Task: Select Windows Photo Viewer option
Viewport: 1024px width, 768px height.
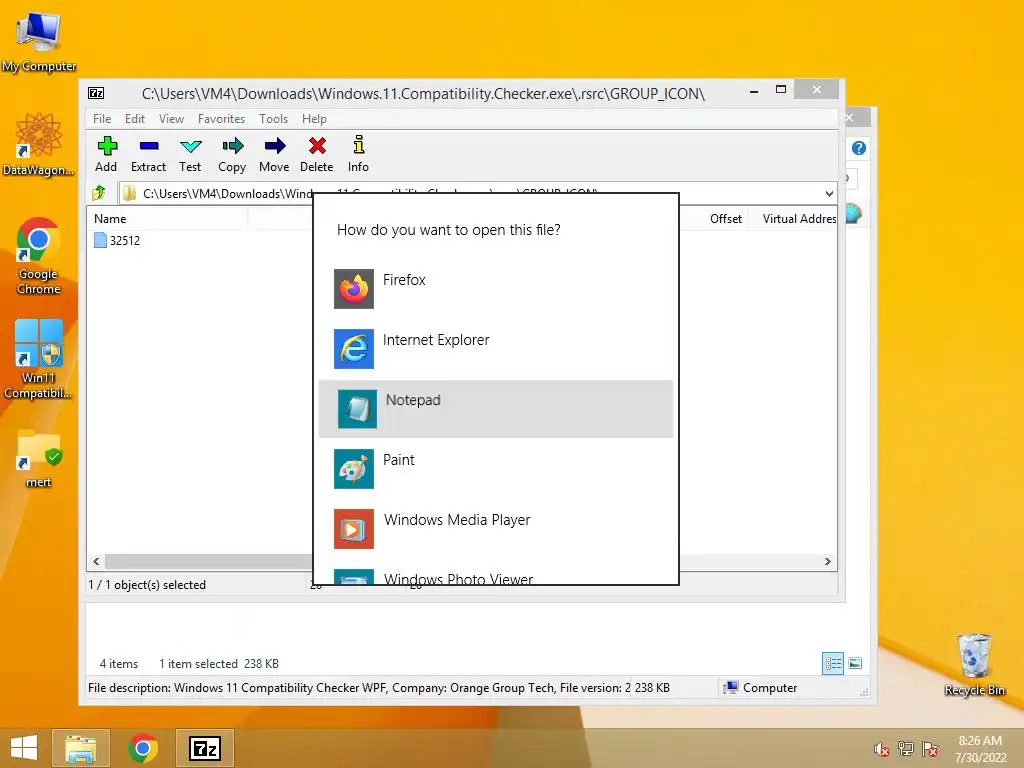Action: (496, 576)
